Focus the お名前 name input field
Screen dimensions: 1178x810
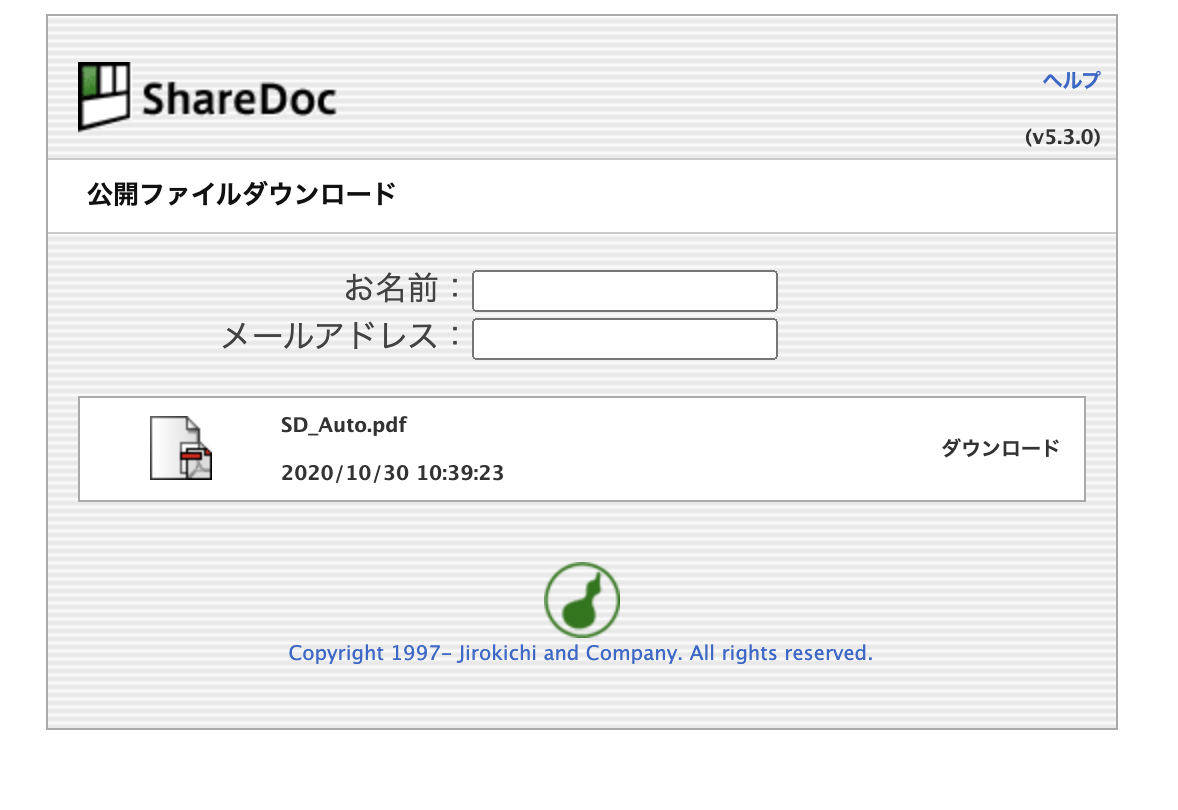tap(624, 291)
